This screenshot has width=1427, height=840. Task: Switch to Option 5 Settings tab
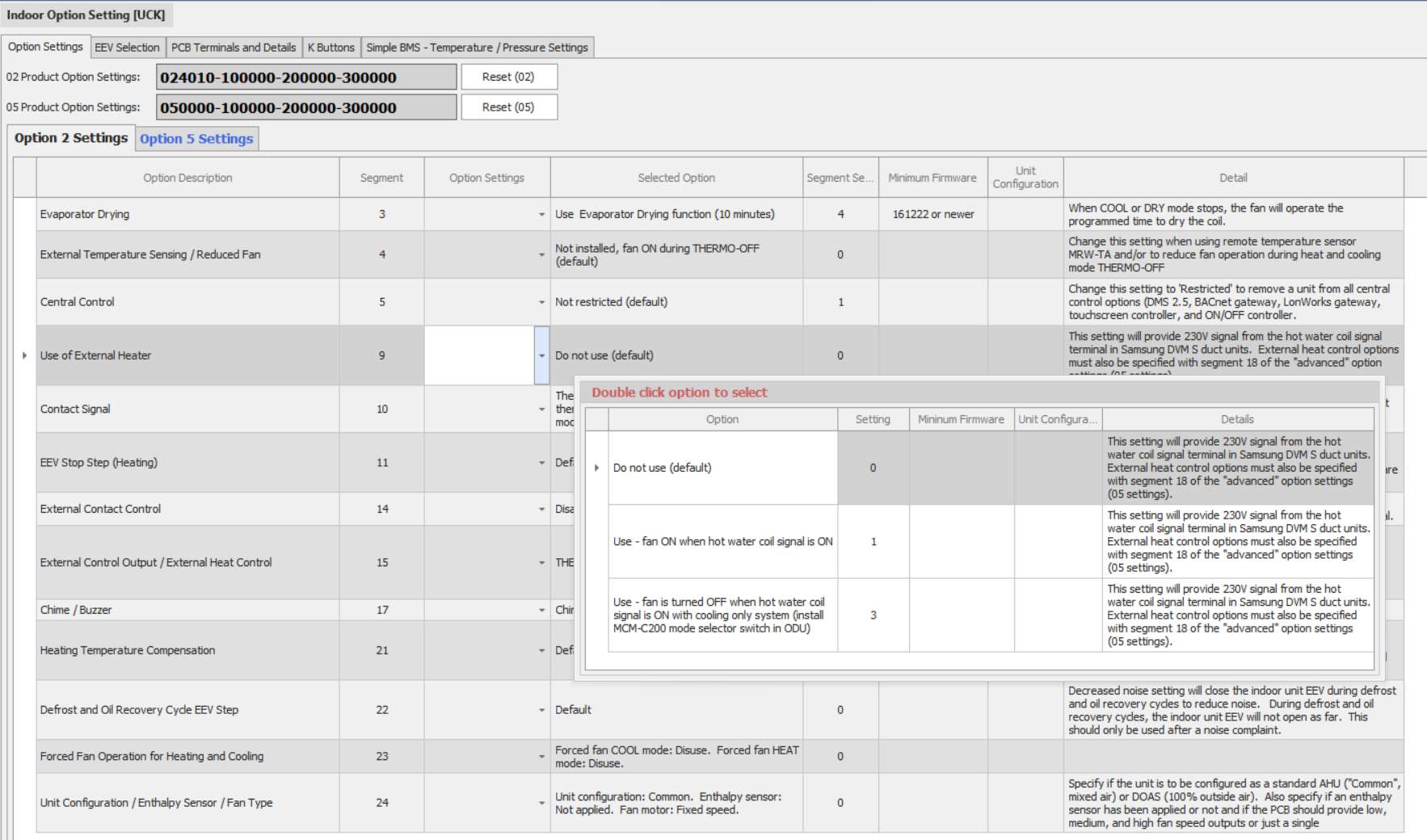[x=196, y=139]
